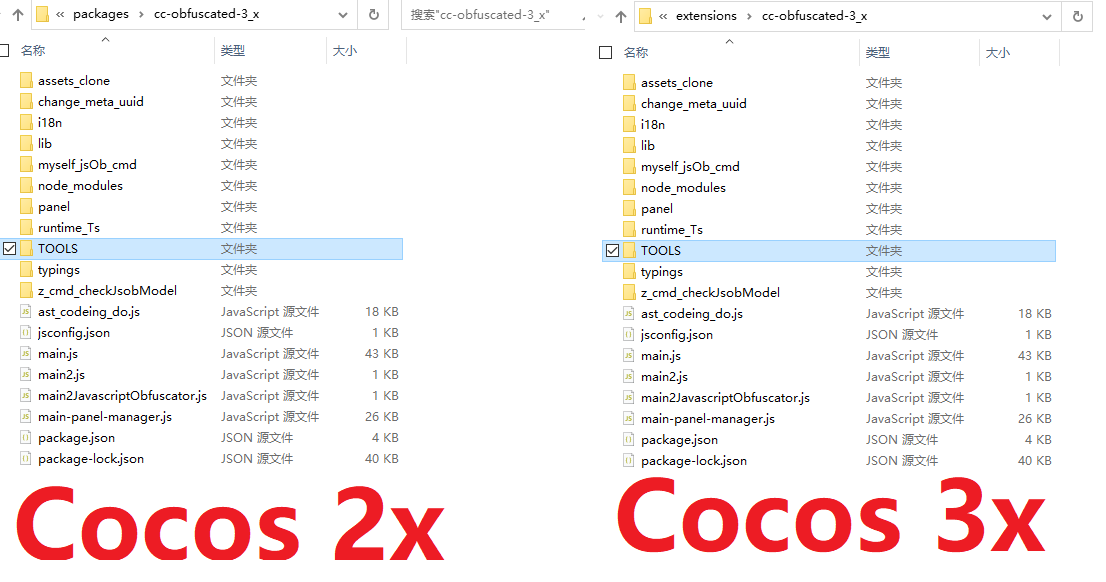Select panel folder icon in left window
The image size is (1106, 582).
[x=26, y=206]
